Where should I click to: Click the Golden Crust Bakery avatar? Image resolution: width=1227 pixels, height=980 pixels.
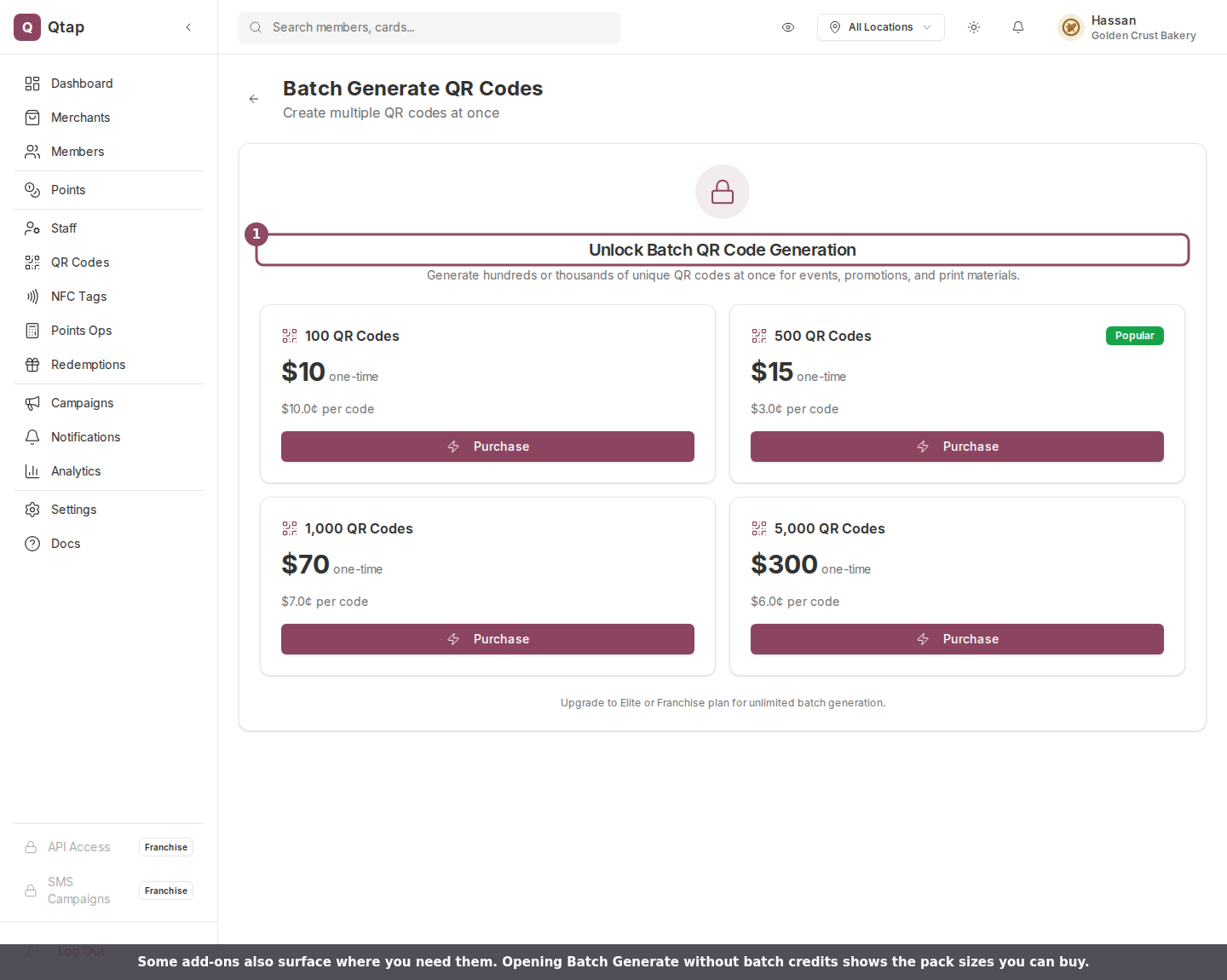1071,27
